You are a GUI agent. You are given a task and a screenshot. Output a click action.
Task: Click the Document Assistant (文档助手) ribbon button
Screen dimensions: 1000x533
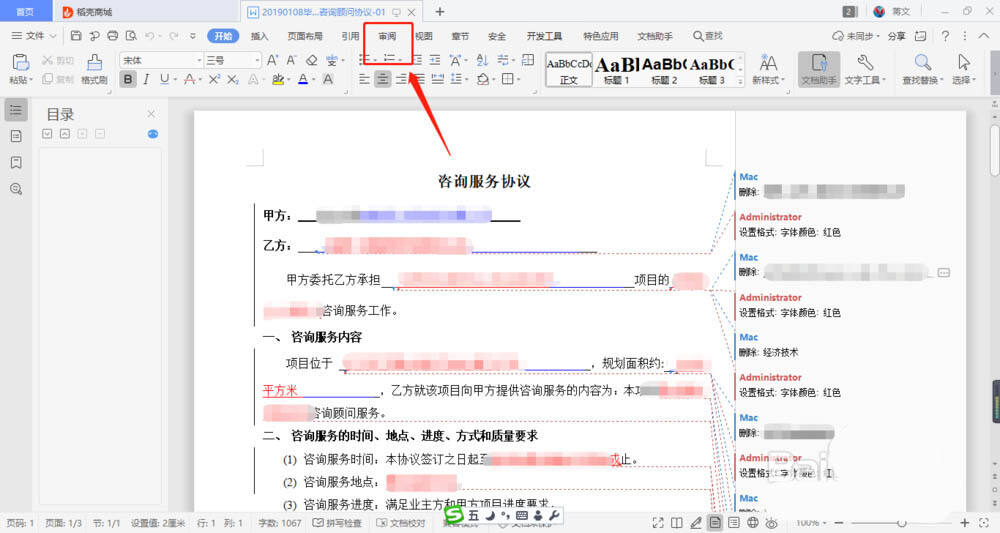pos(819,69)
